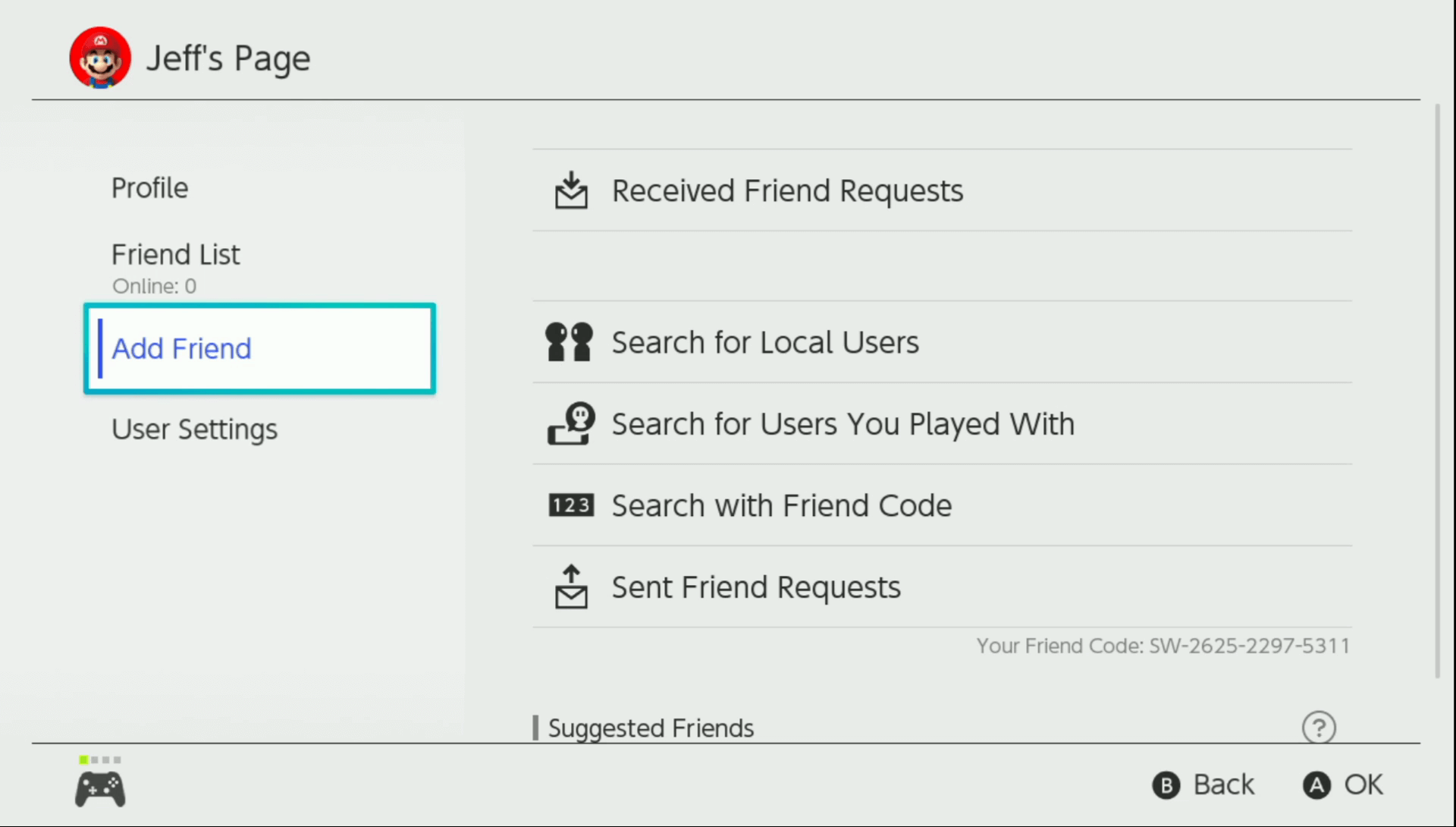Click the Sent Friend Requests outbox icon

[571, 586]
